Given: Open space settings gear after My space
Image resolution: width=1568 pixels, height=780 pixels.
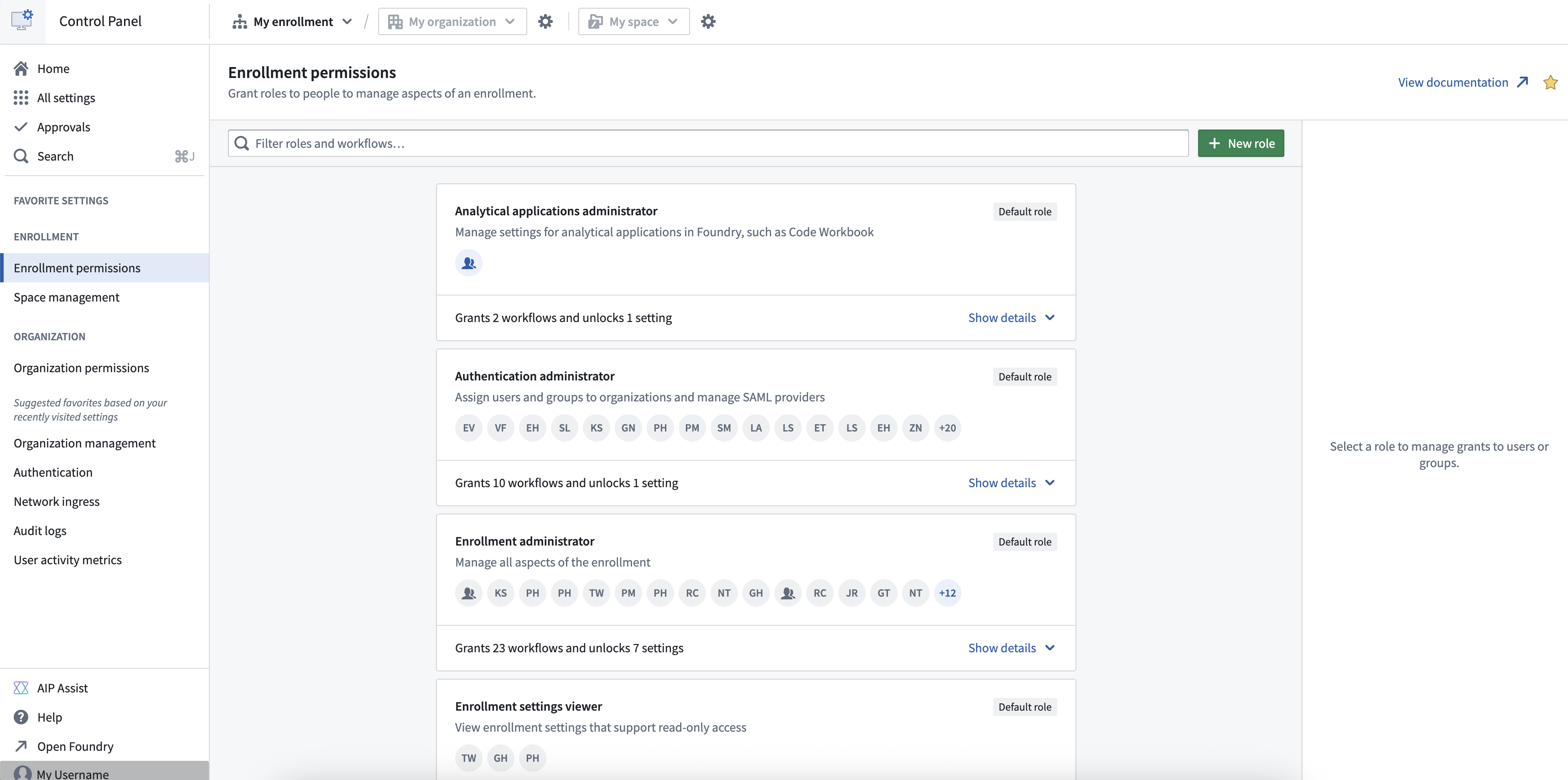Looking at the screenshot, I should coord(708,22).
